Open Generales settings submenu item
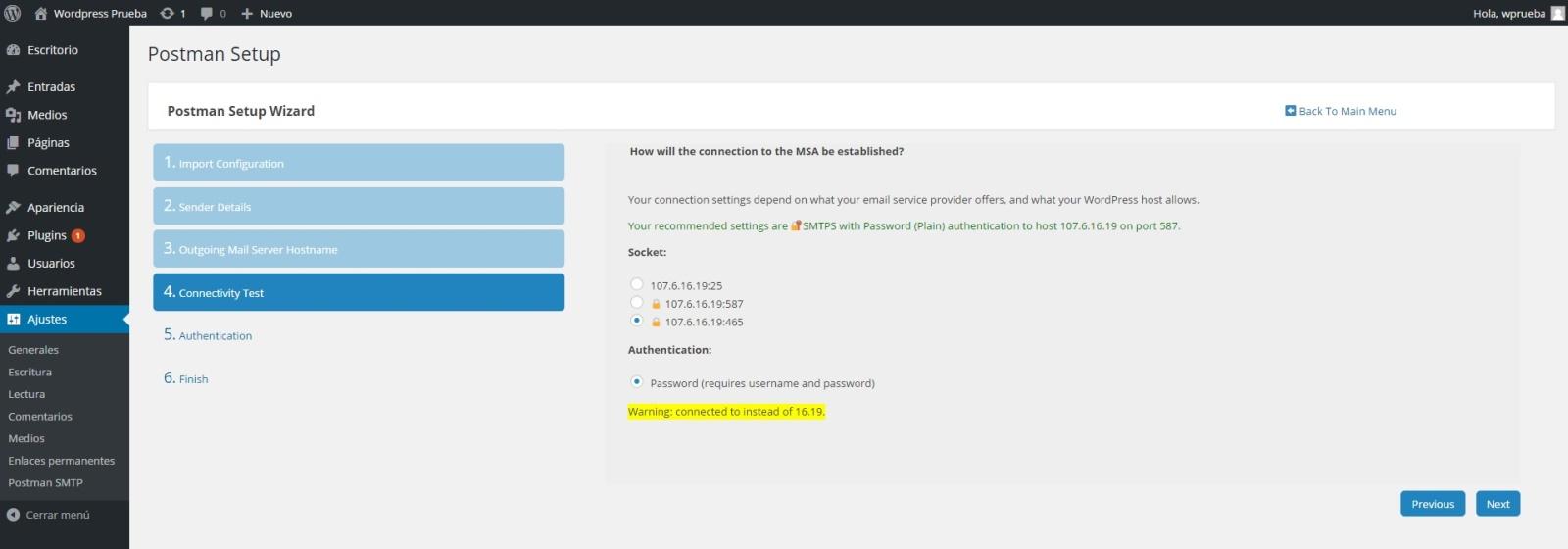Viewport: 1568px width, 549px height. point(33,350)
